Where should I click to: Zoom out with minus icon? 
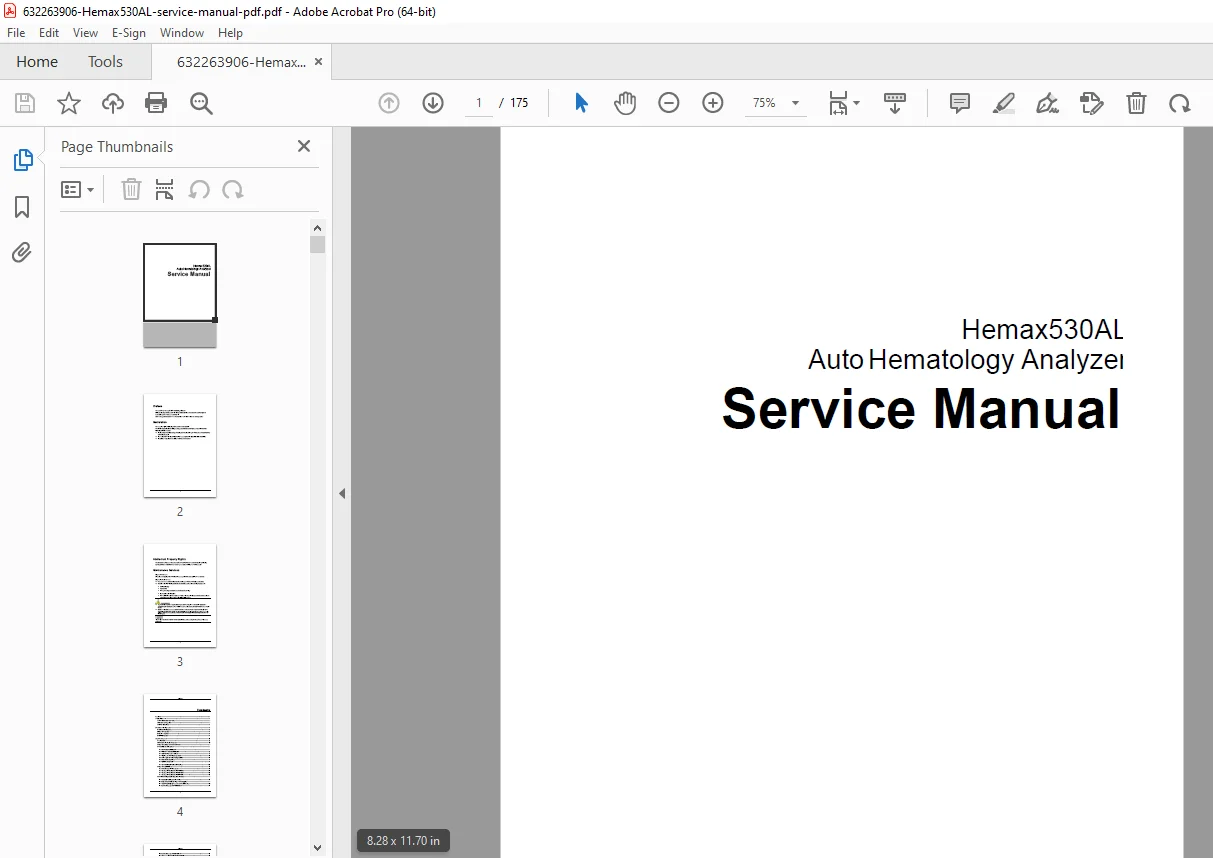coord(669,103)
